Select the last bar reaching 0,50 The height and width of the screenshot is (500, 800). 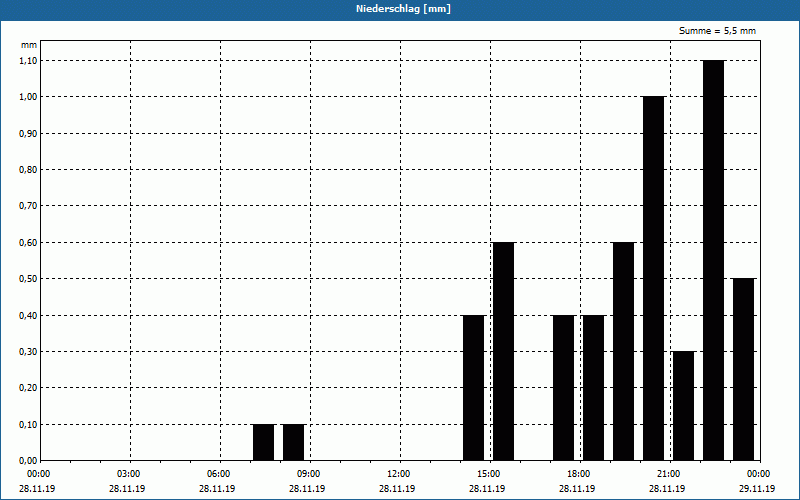pyautogui.click(x=743, y=369)
